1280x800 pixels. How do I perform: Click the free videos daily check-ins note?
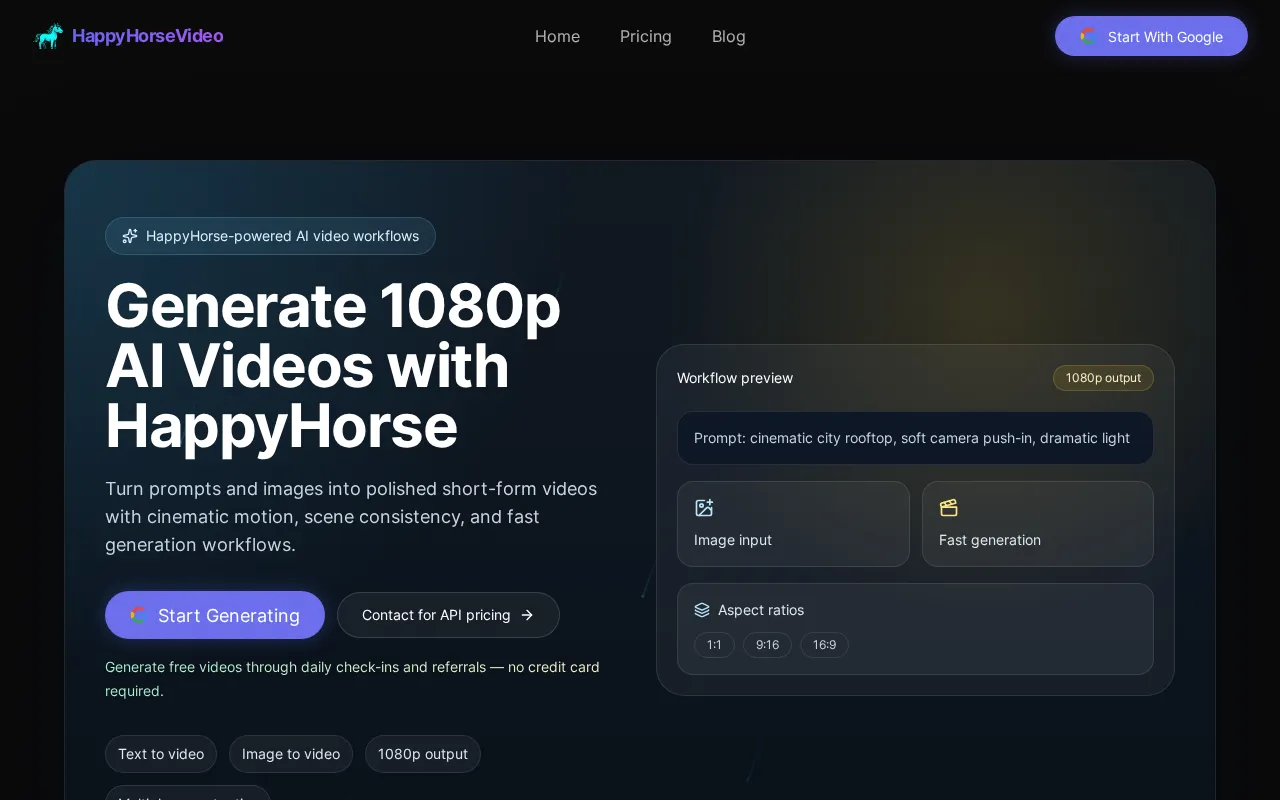[x=352, y=679]
